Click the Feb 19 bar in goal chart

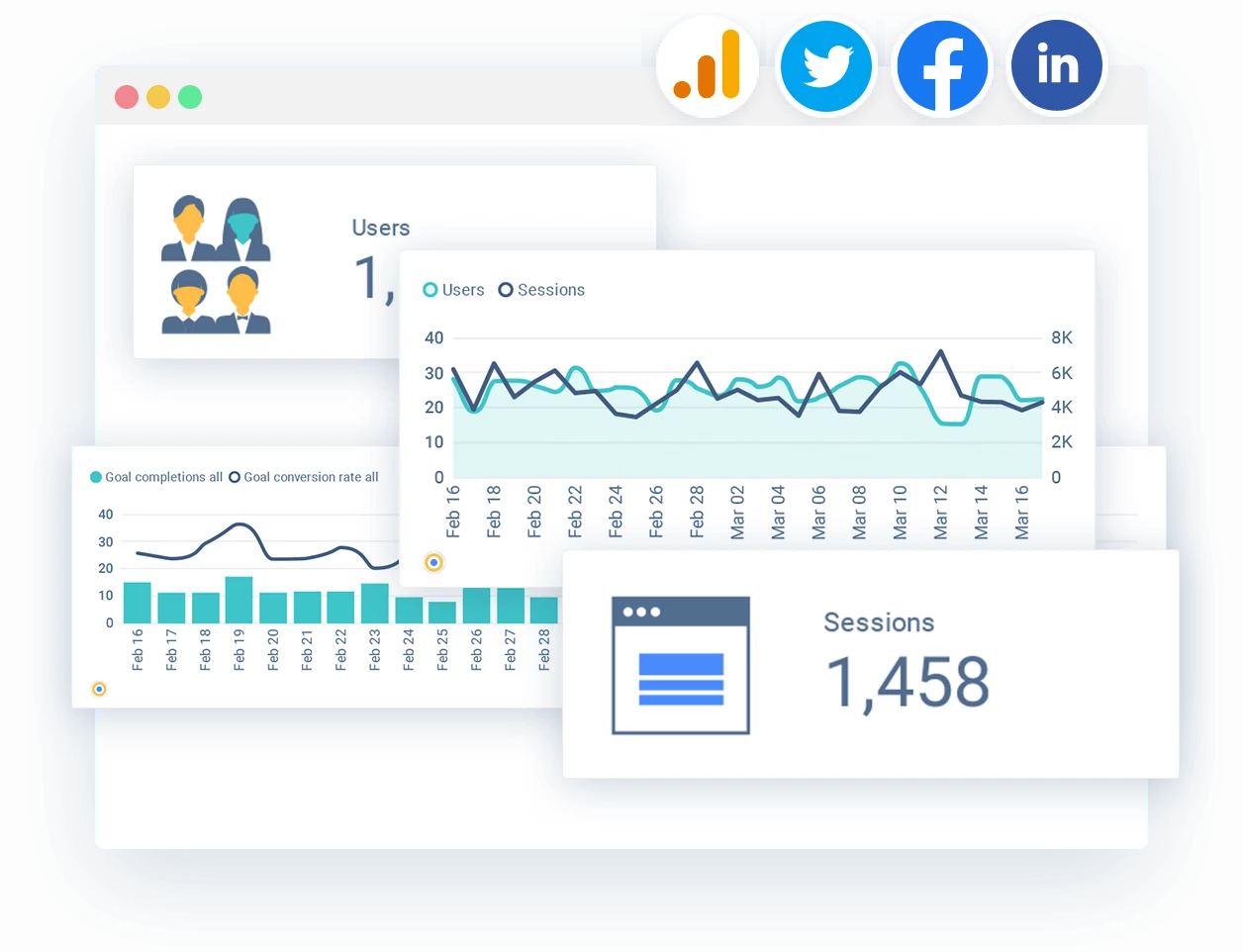point(239,600)
